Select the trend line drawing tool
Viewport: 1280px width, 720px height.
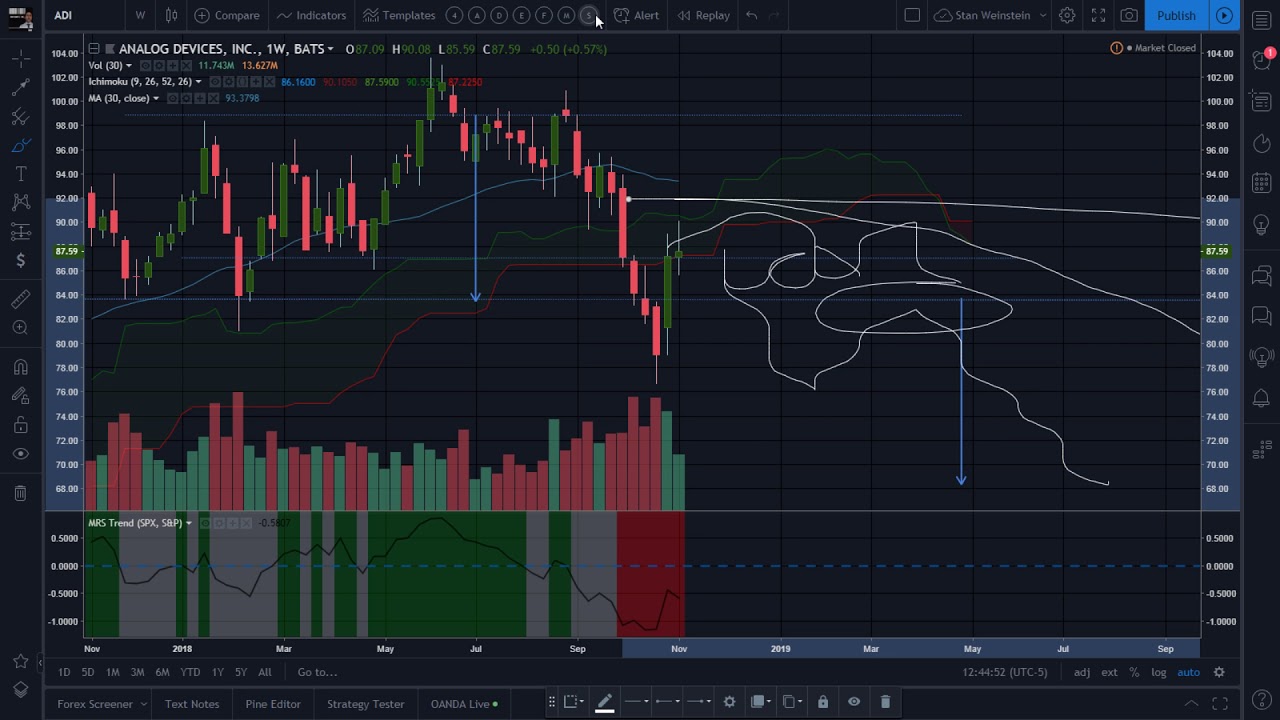pos(20,88)
